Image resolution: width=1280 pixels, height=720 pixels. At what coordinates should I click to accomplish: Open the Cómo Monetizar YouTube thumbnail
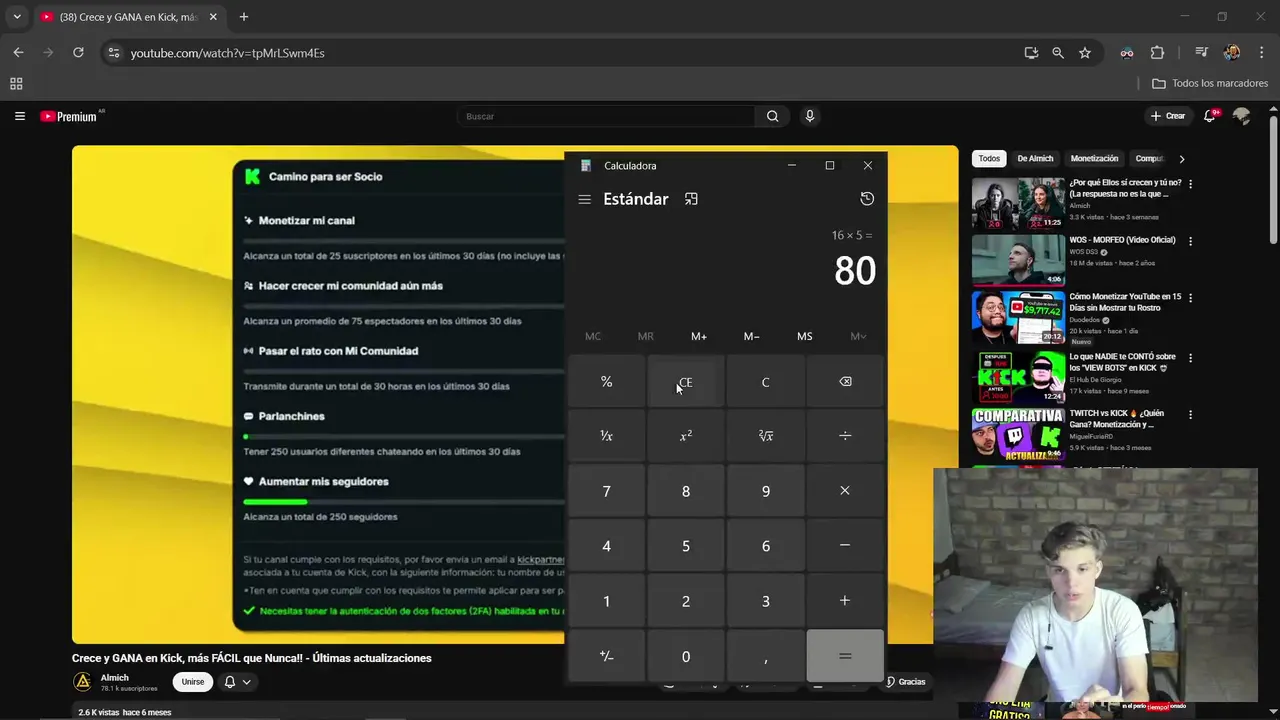pos(1018,317)
